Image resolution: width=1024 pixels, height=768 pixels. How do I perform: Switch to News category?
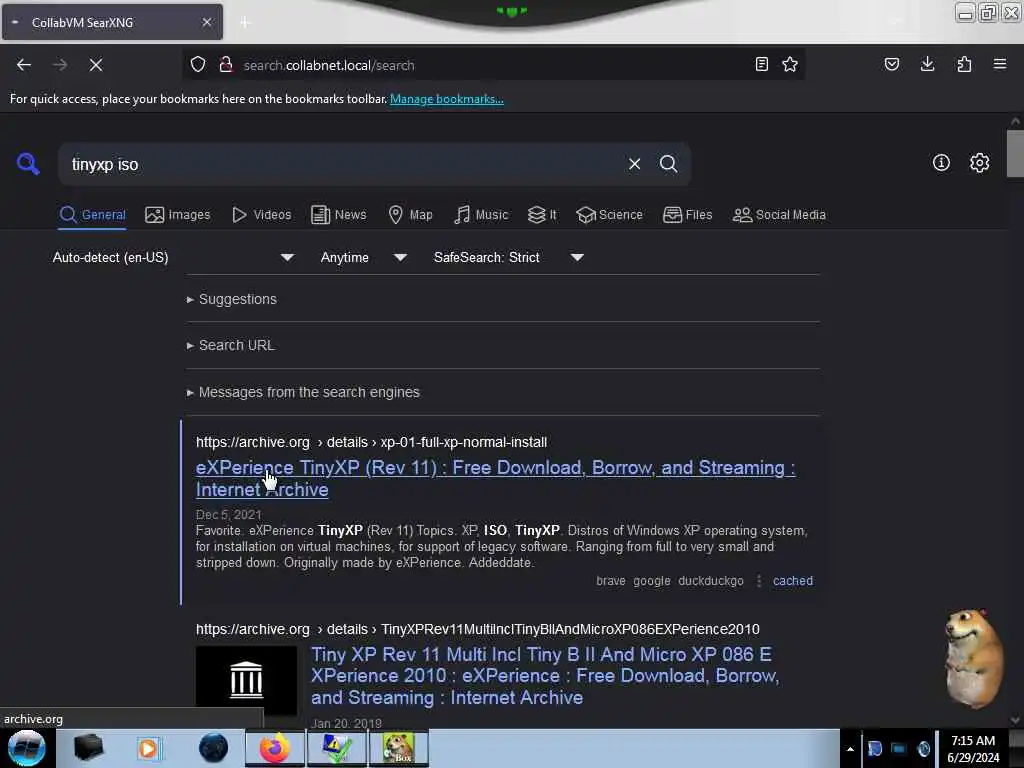[x=339, y=215]
